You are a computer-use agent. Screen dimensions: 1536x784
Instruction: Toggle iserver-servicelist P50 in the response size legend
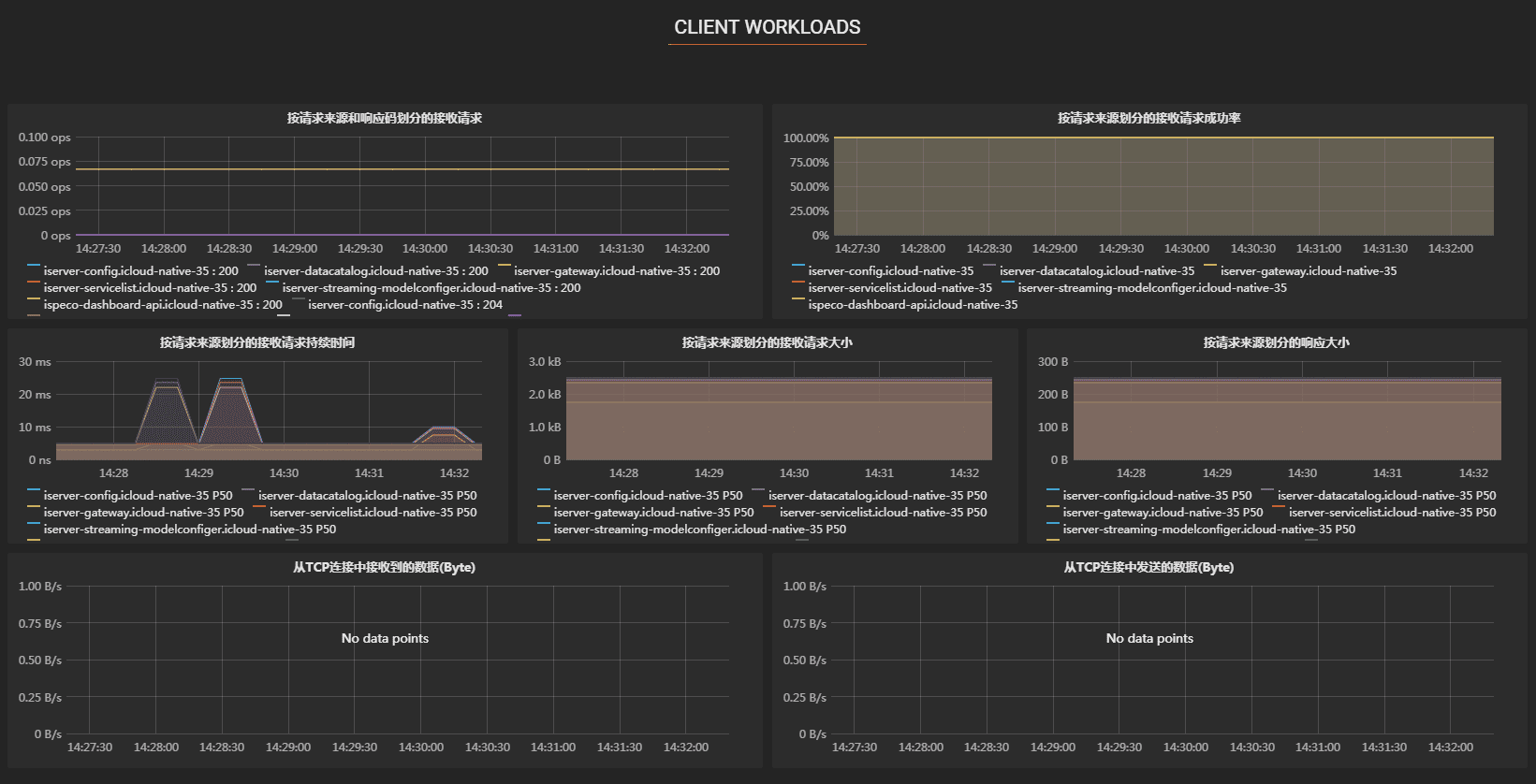coord(1392,513)
